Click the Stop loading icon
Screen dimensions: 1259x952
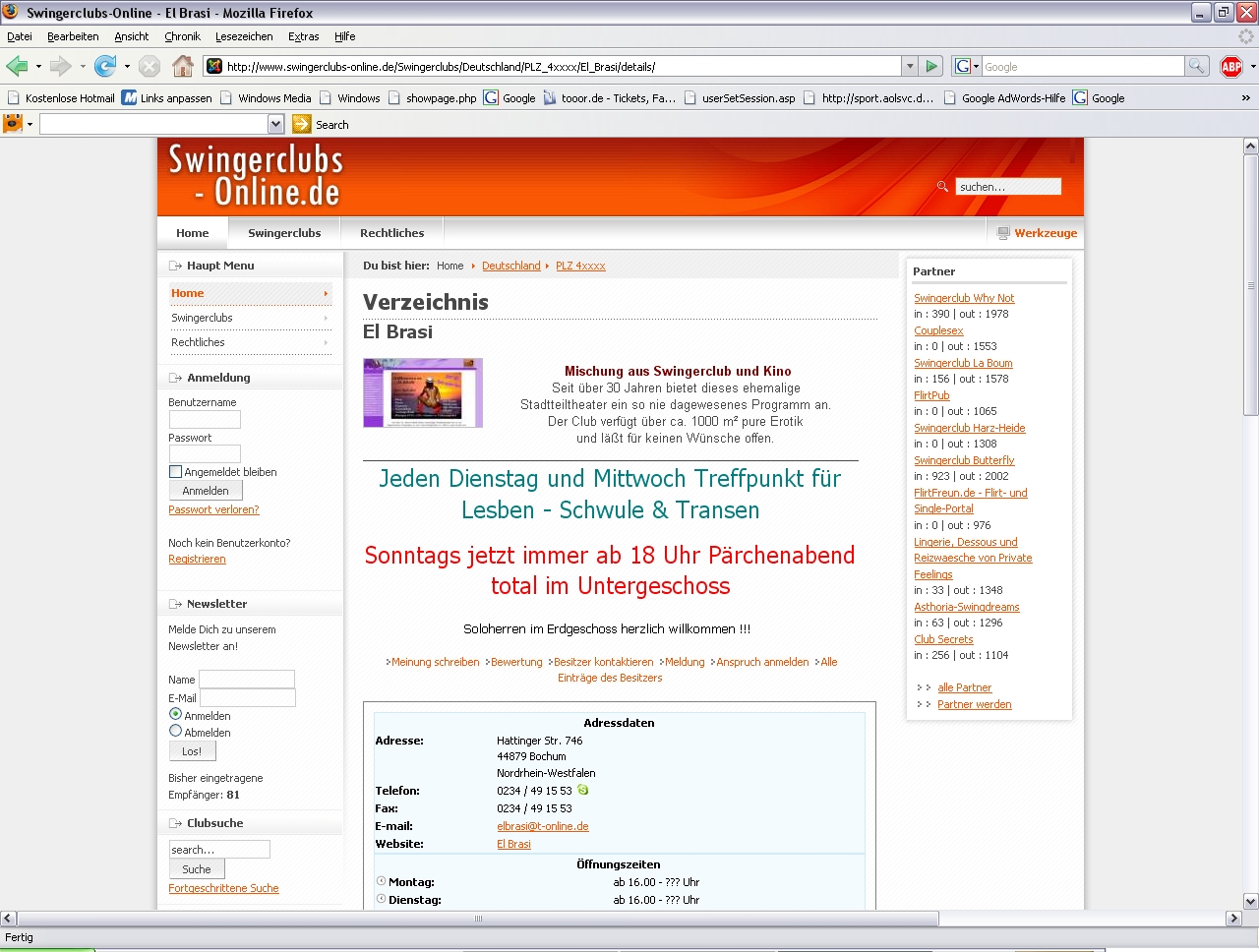point(150,66)
